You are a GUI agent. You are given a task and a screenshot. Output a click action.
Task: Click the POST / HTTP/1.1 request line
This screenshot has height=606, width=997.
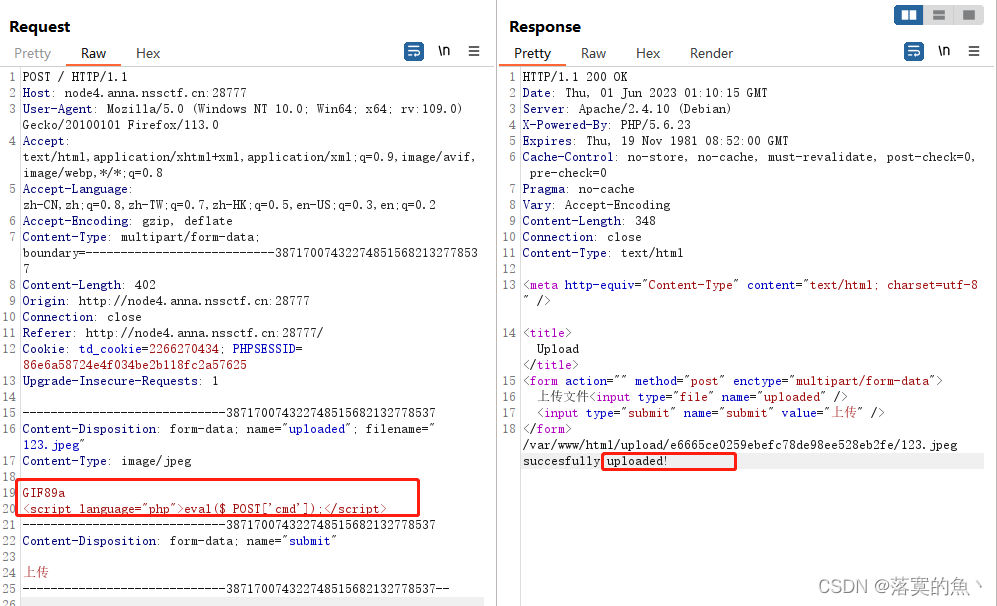pos(75,77)
